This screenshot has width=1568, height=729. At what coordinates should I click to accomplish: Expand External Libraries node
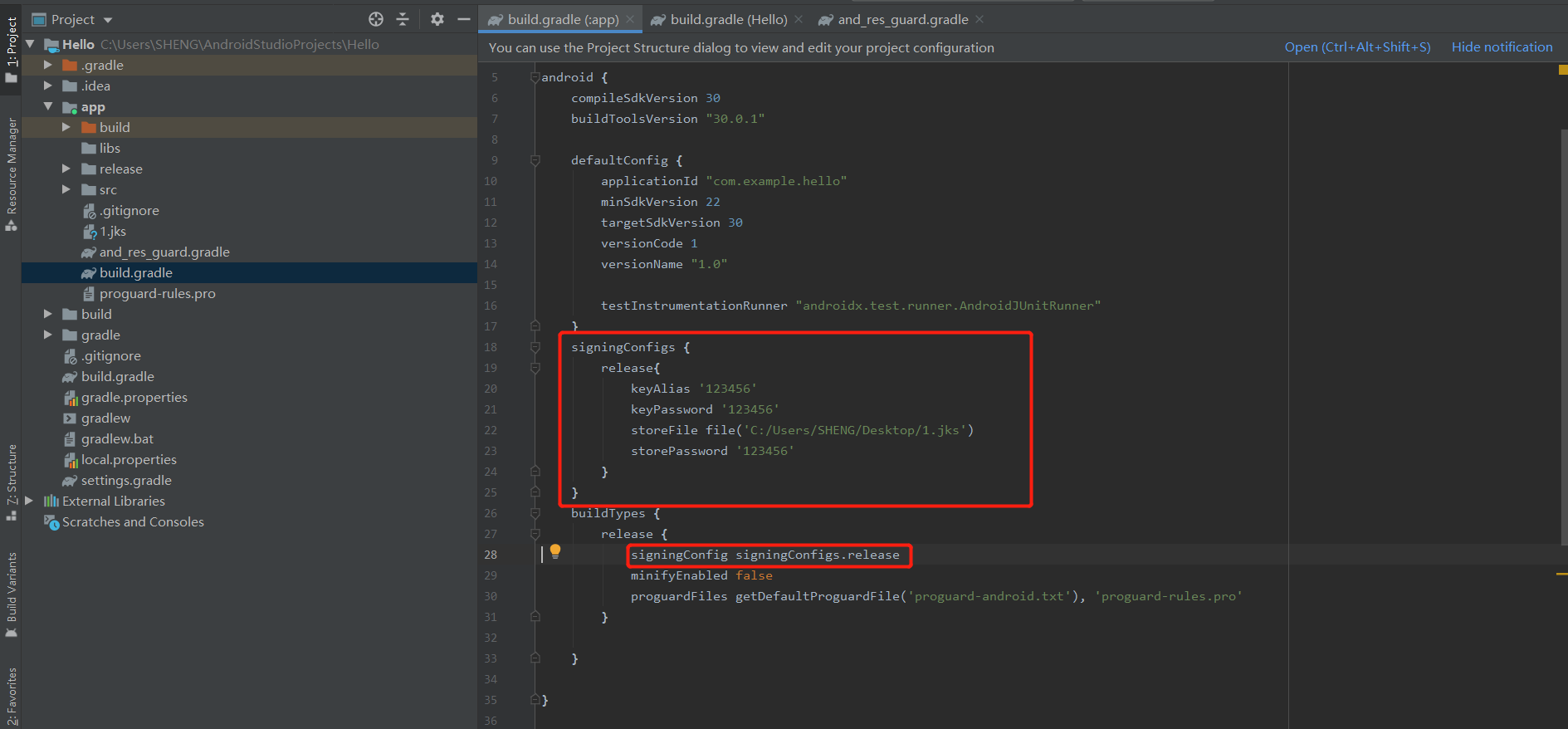pyautogui.click(x=30, y=501)
